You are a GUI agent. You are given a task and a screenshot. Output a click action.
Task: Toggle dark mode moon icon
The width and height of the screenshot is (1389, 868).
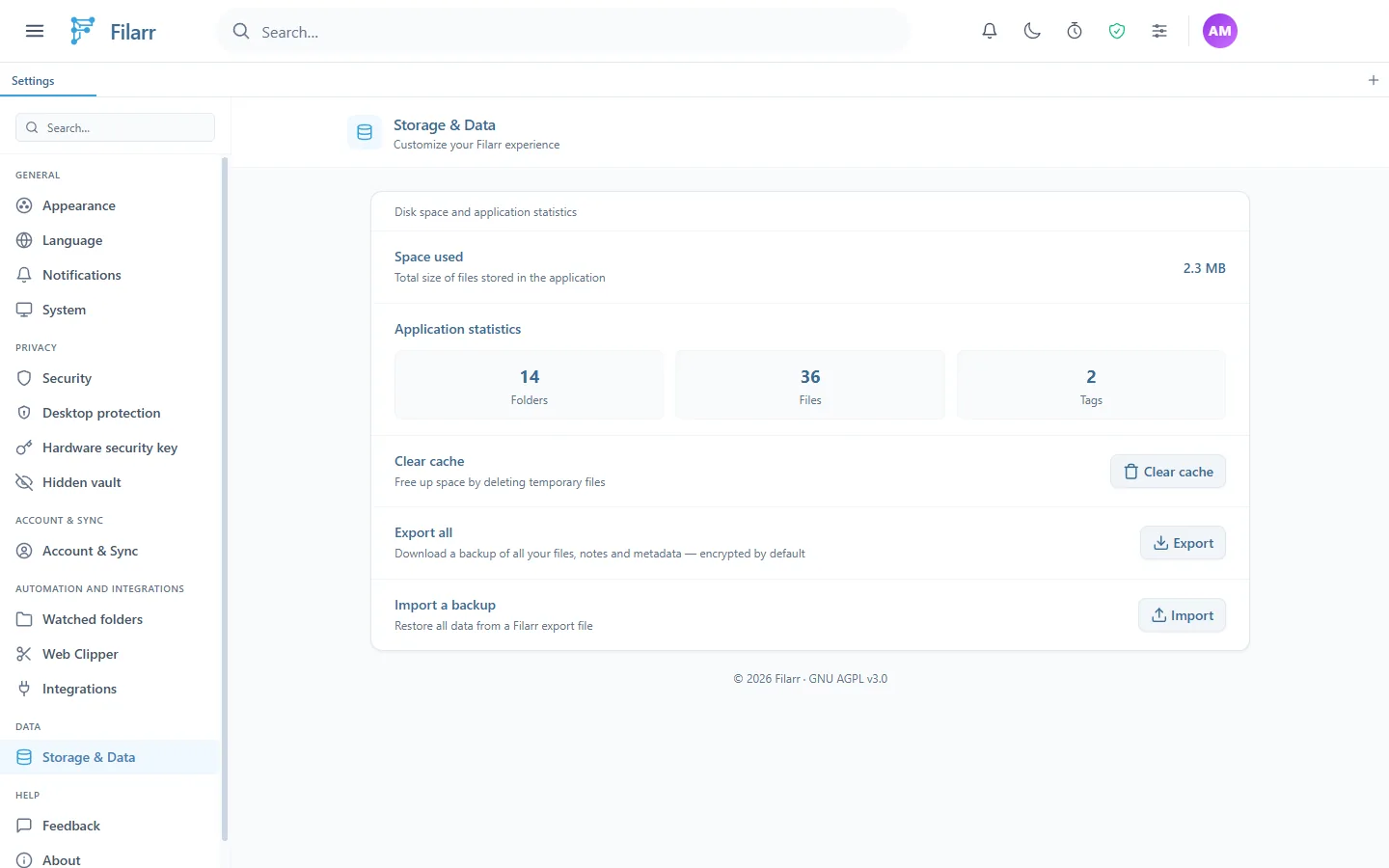click(x=1032, y=31)
